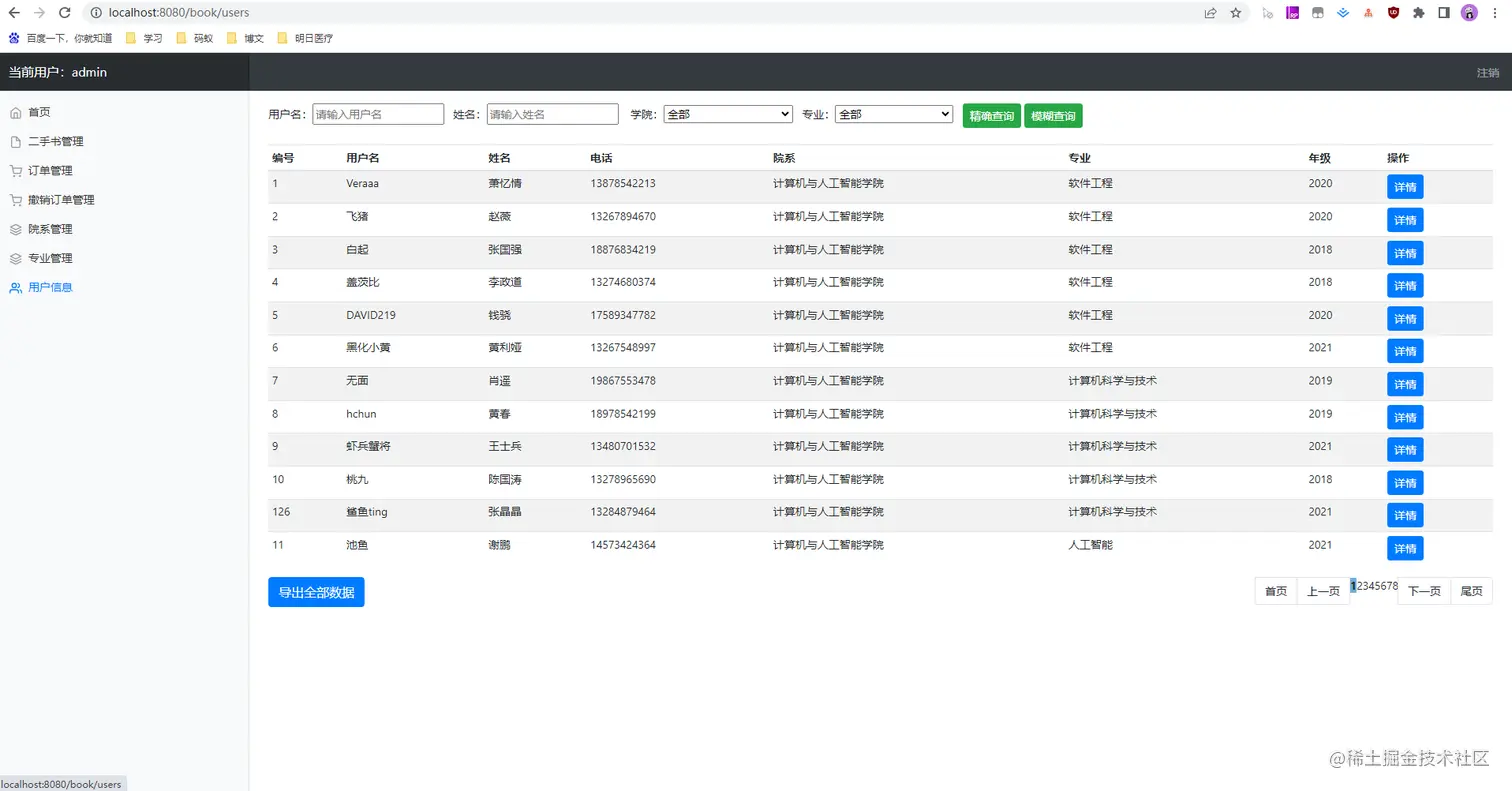Click the name 张国强
Image resolution: width=1512 pixels, height=791 pixels.
click(x=505, y=249)
